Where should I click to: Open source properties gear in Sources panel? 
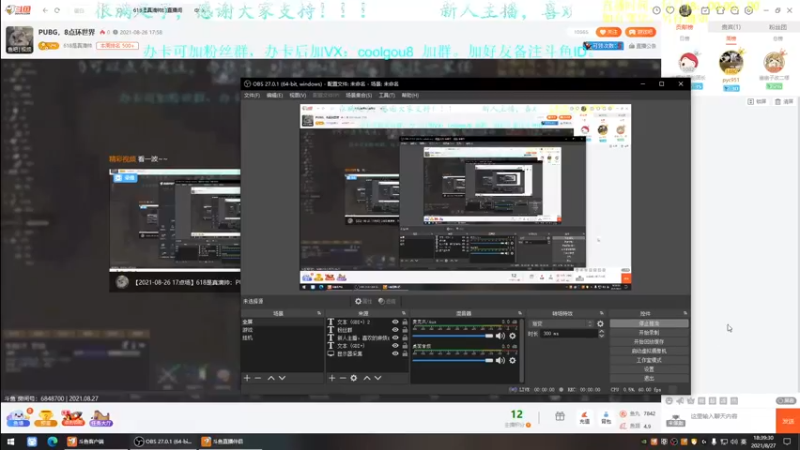tap(354, 378)
